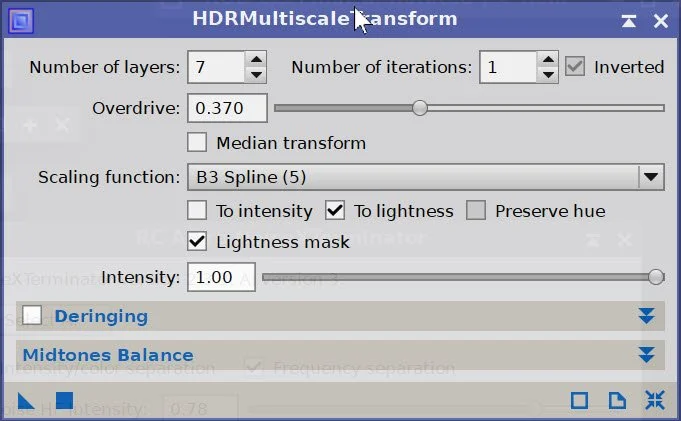Decrease Number of iterations value
Screen dimensions: 681x421
pyautogui.click(x=548, y=75)
